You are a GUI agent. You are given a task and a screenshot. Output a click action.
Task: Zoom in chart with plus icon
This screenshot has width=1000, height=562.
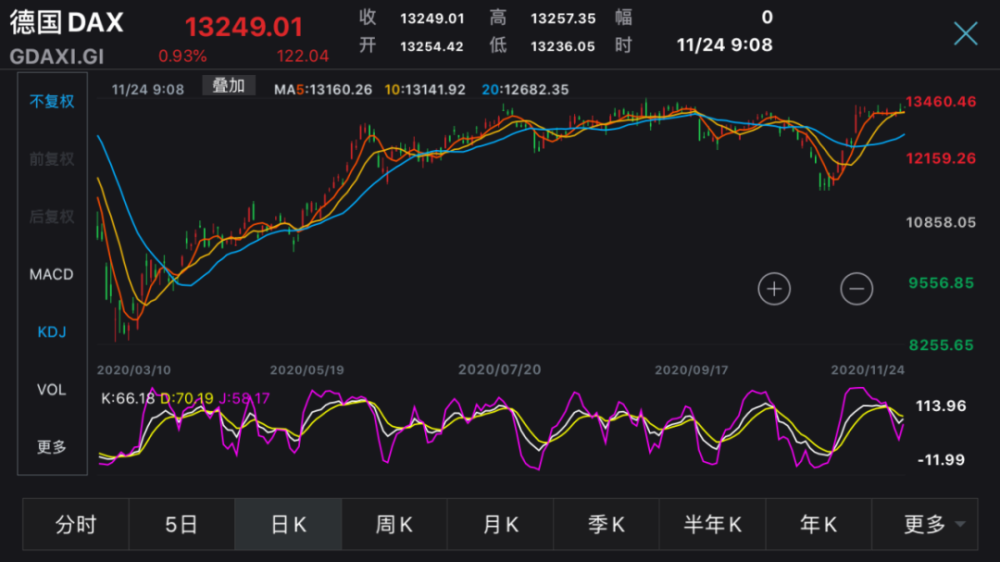click(774, 289)
